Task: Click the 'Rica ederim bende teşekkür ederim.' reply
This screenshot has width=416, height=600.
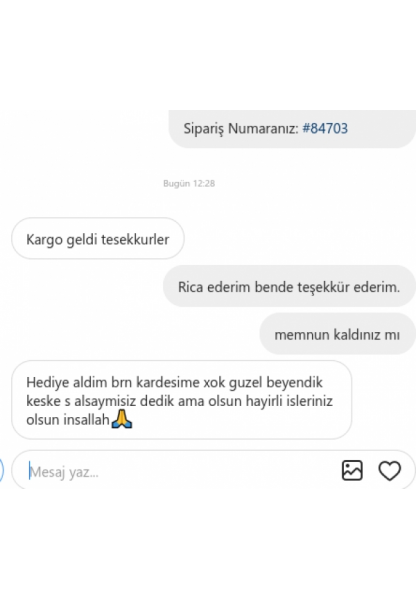Action: 289,287
